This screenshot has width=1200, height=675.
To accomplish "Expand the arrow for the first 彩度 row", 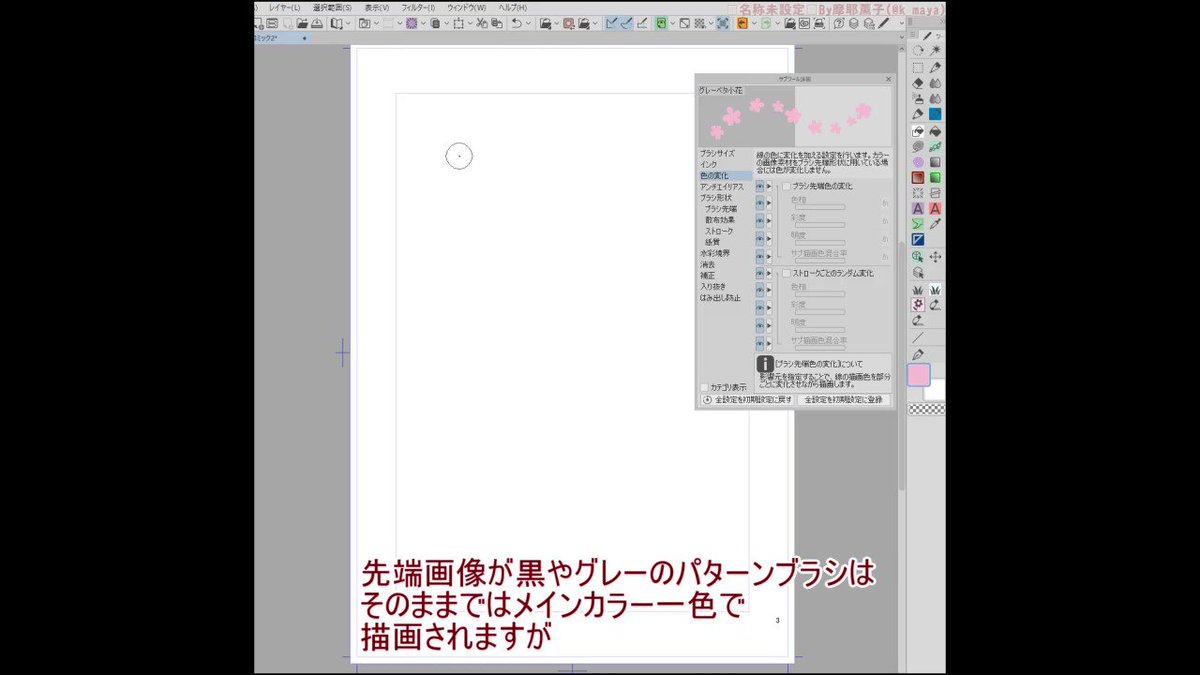I will pos(769,220).
